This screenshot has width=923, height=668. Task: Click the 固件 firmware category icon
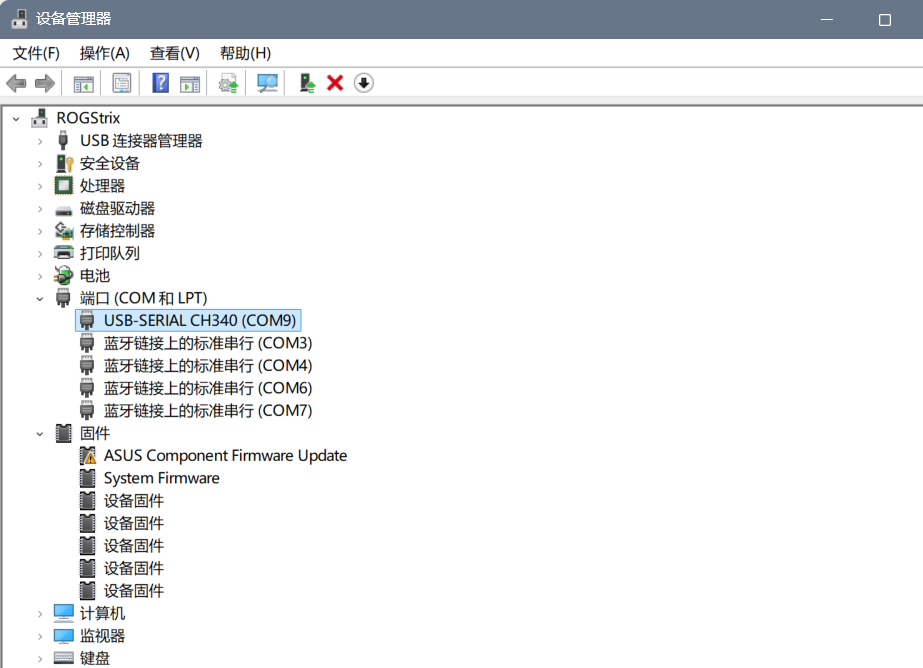coord(64,433)
